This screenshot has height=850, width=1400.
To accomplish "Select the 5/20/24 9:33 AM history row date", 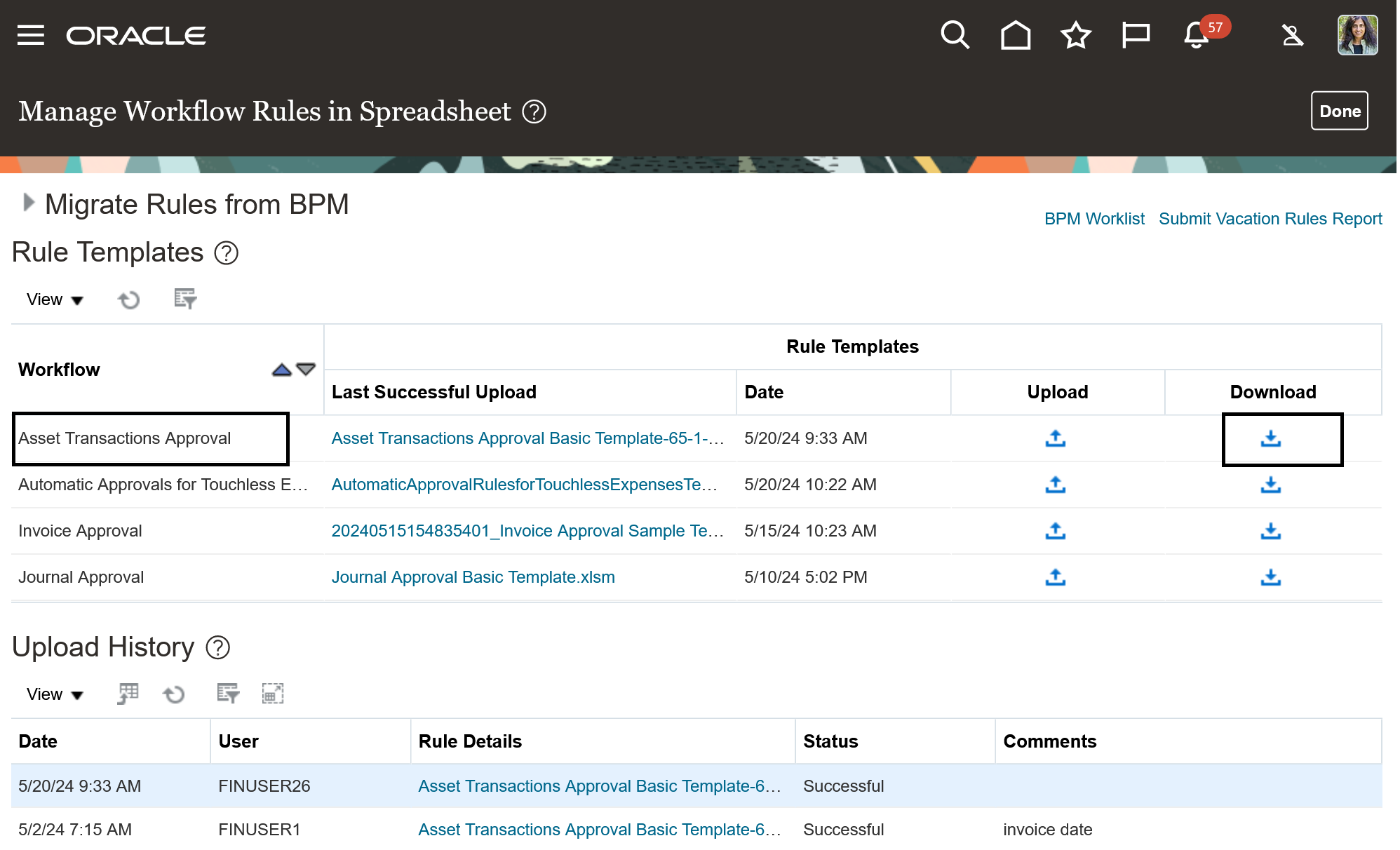I will 79,786.
